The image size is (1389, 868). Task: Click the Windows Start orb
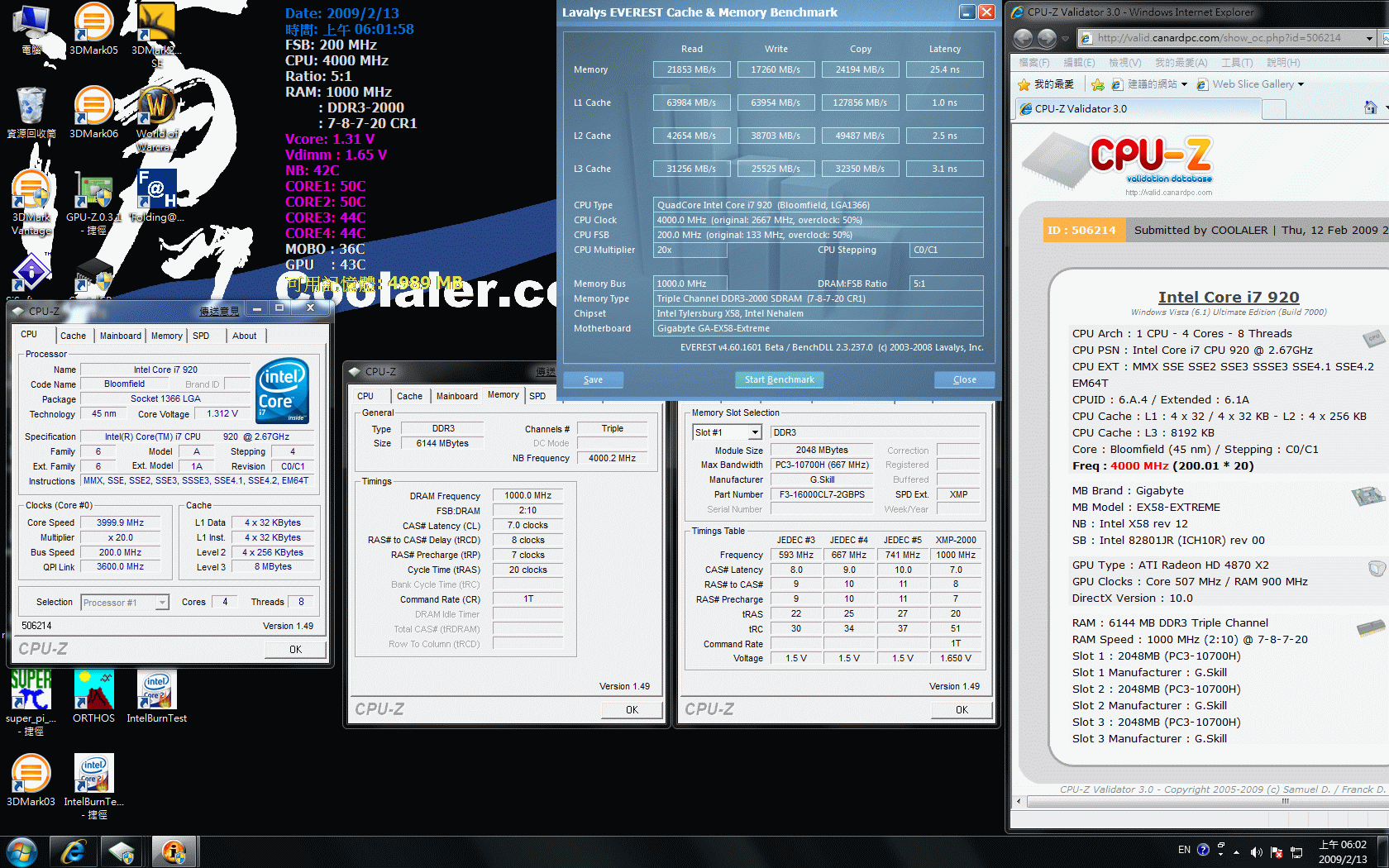point(21,851)
